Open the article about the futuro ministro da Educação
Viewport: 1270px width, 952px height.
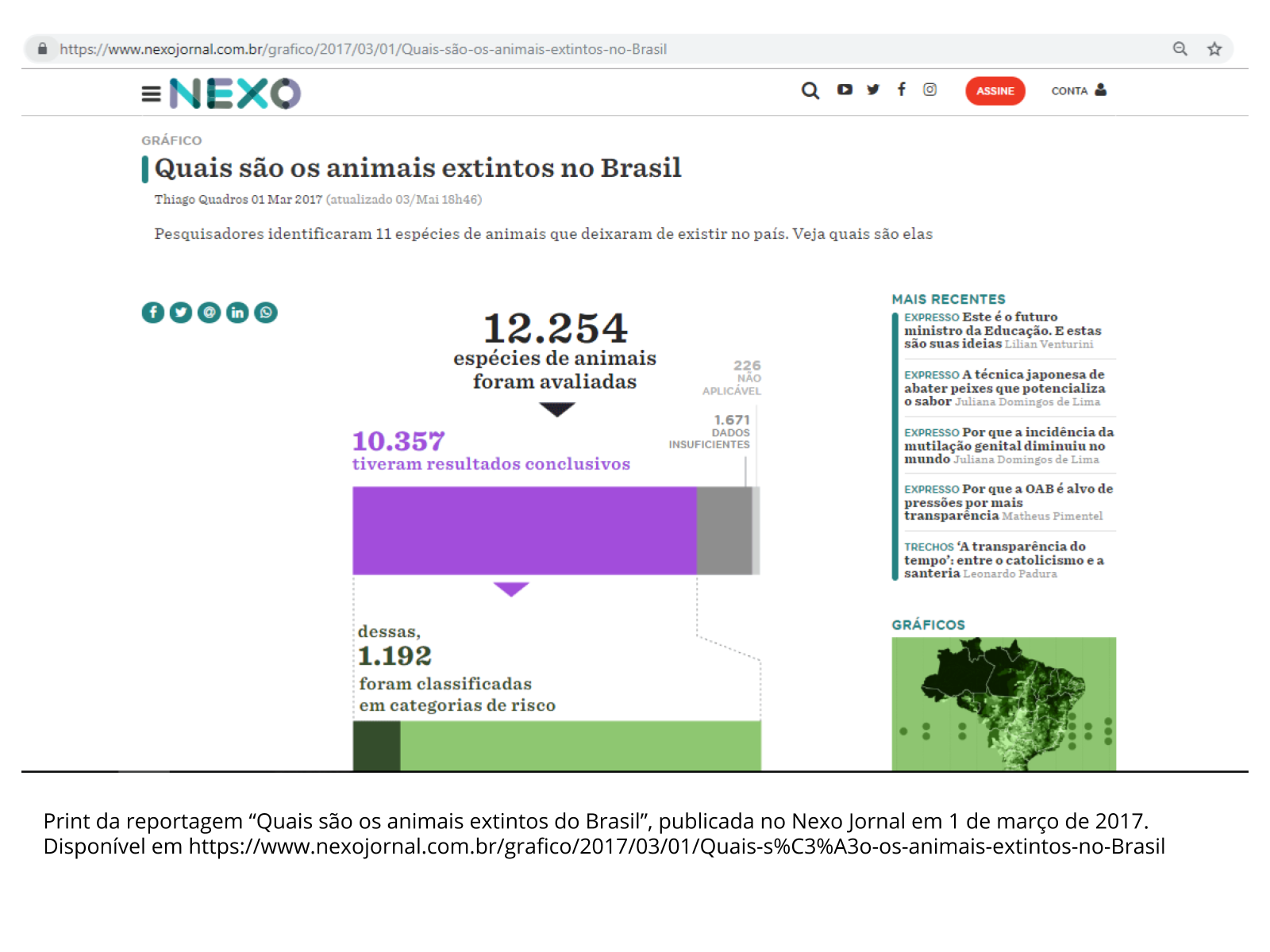click(1002, 330)
